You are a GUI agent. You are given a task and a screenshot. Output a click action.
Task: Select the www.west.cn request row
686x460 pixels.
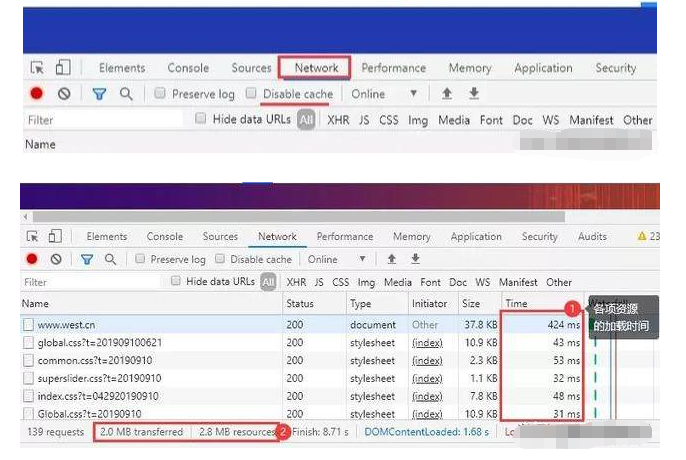click(x=65, y=325)
